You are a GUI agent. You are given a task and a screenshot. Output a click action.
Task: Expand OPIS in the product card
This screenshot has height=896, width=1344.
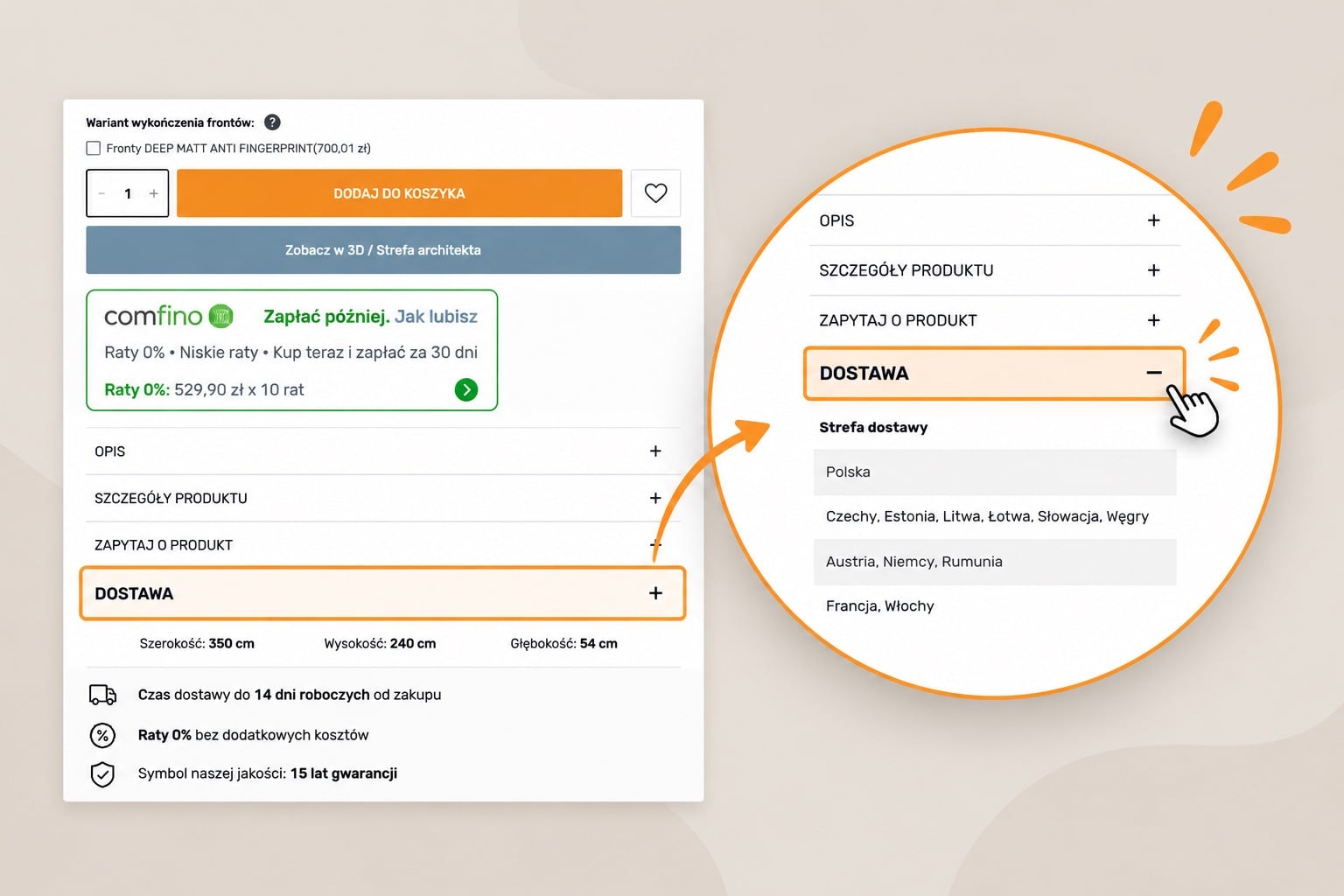pos(383,451)
